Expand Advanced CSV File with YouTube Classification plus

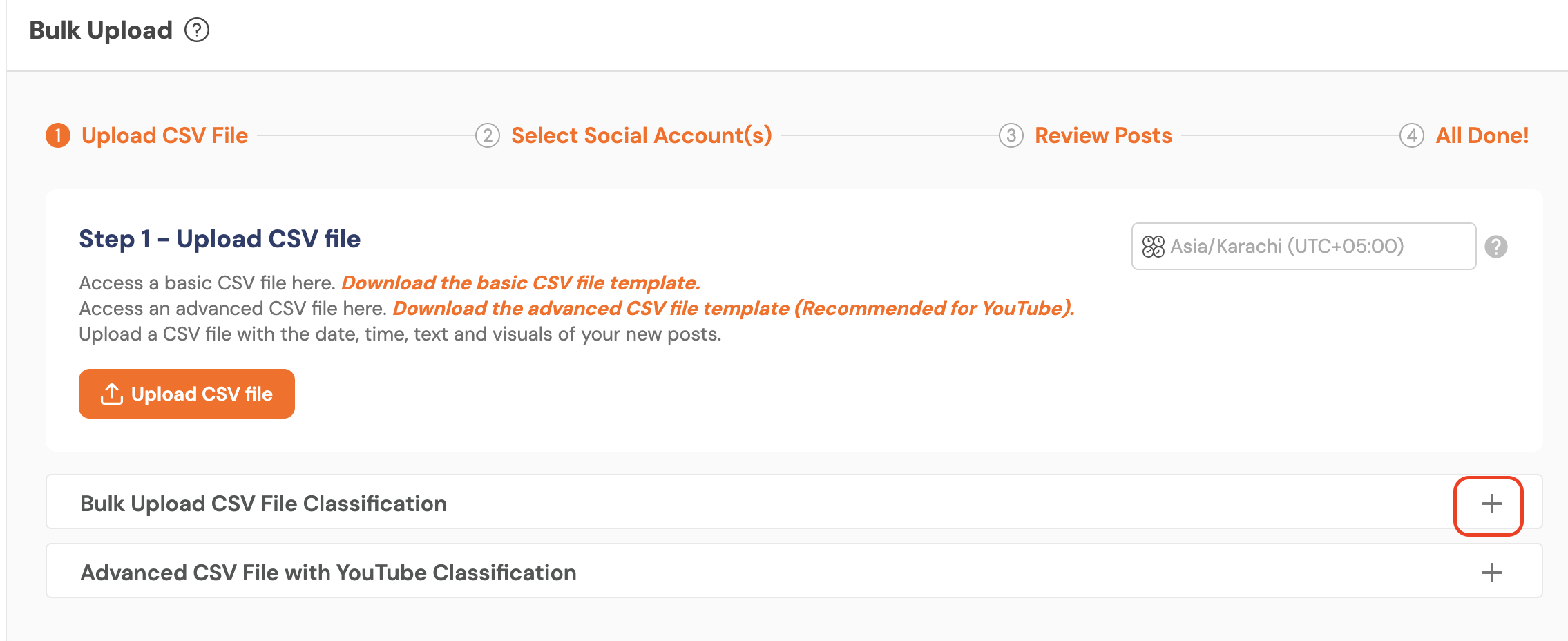(1491, 573)
